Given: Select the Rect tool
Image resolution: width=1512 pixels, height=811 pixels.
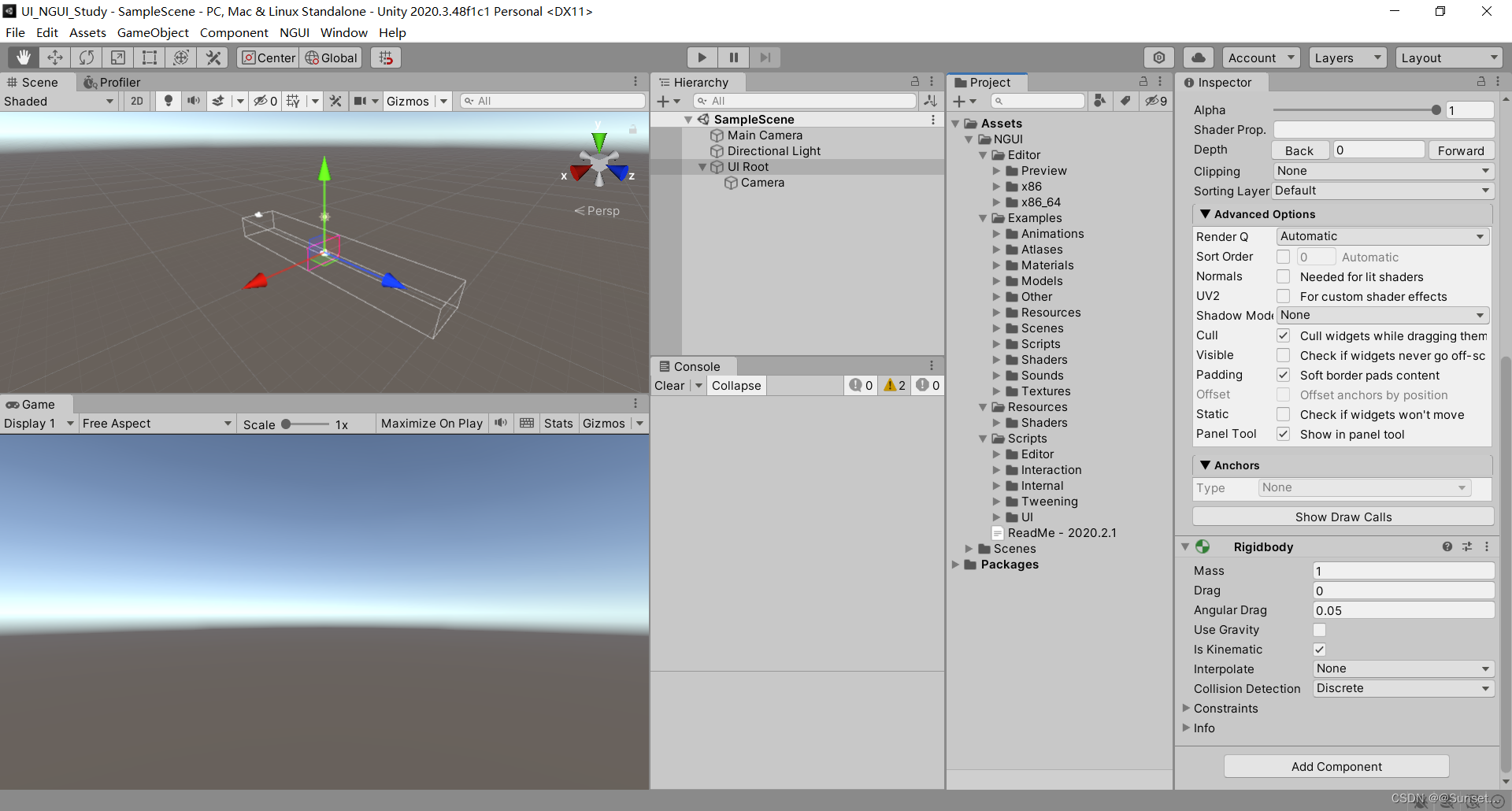Looking at the screenshot, I should click(150, 57).
